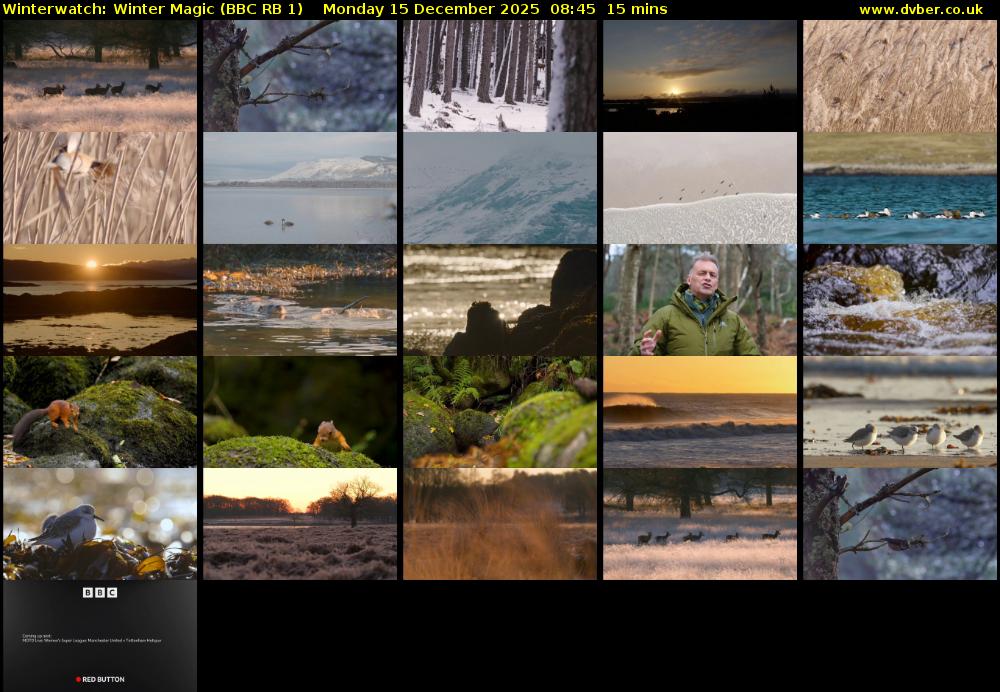Select the golden grass tuft thumbnail
Screen dimensions: 1000x692
(x=500, y=524)
